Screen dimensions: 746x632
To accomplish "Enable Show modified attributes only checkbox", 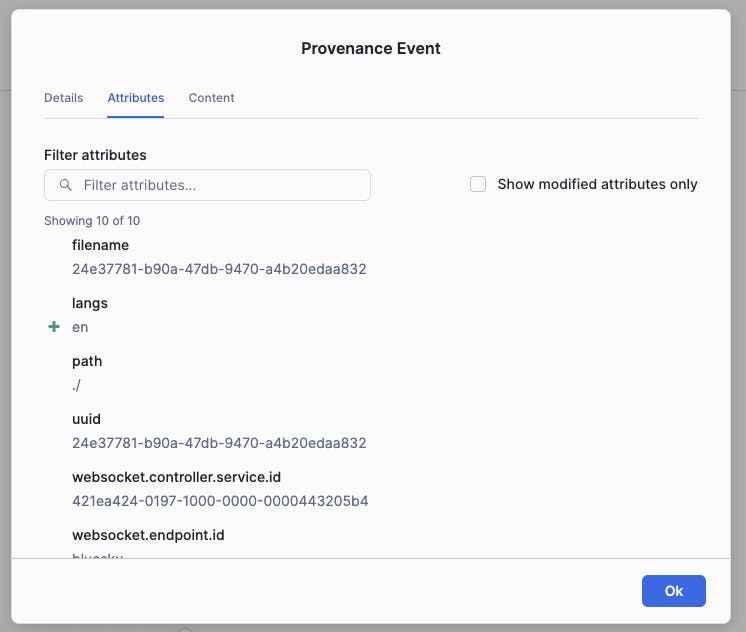I will (x=478, y=184).
